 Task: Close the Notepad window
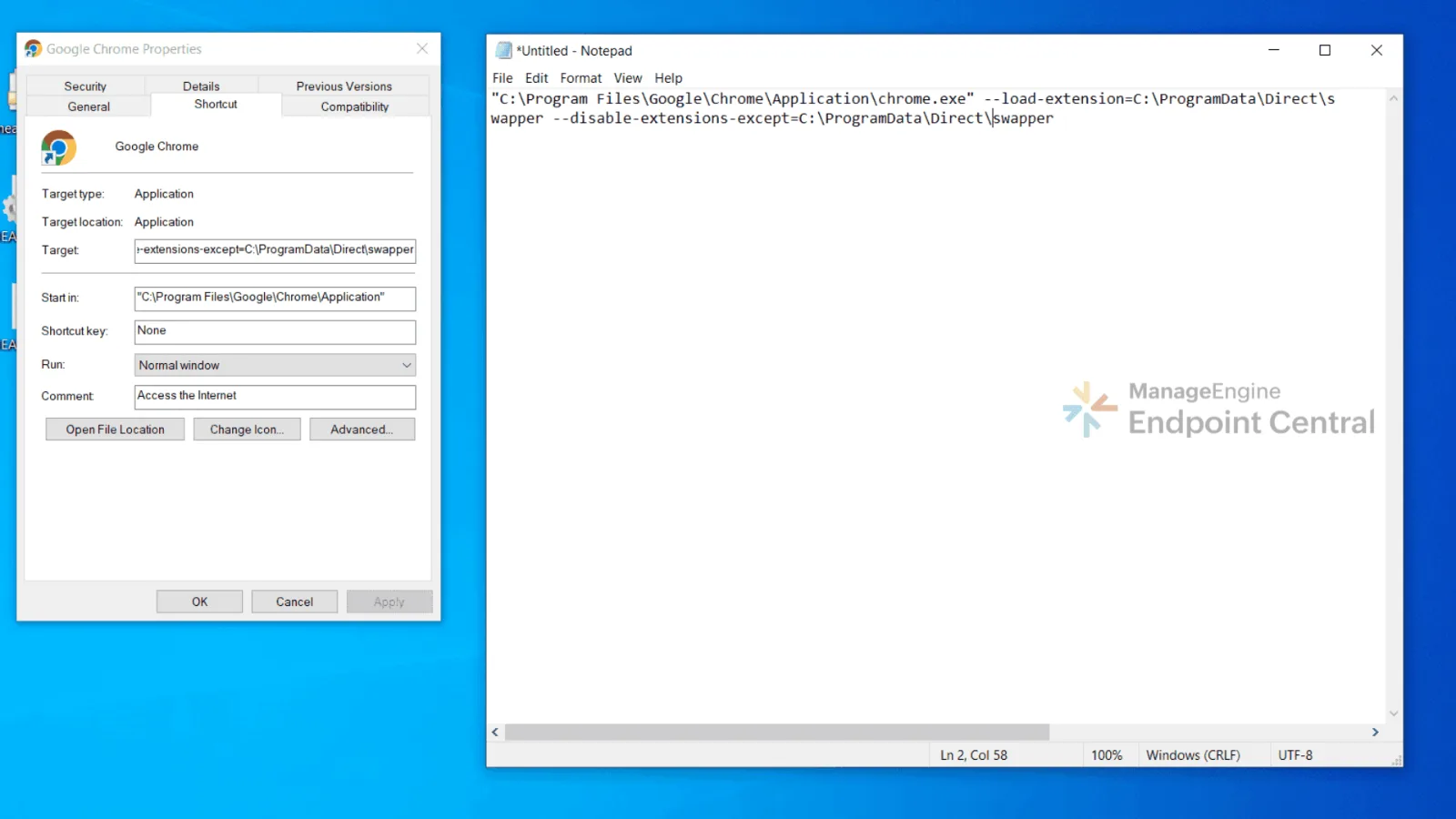click(1377, 51)
